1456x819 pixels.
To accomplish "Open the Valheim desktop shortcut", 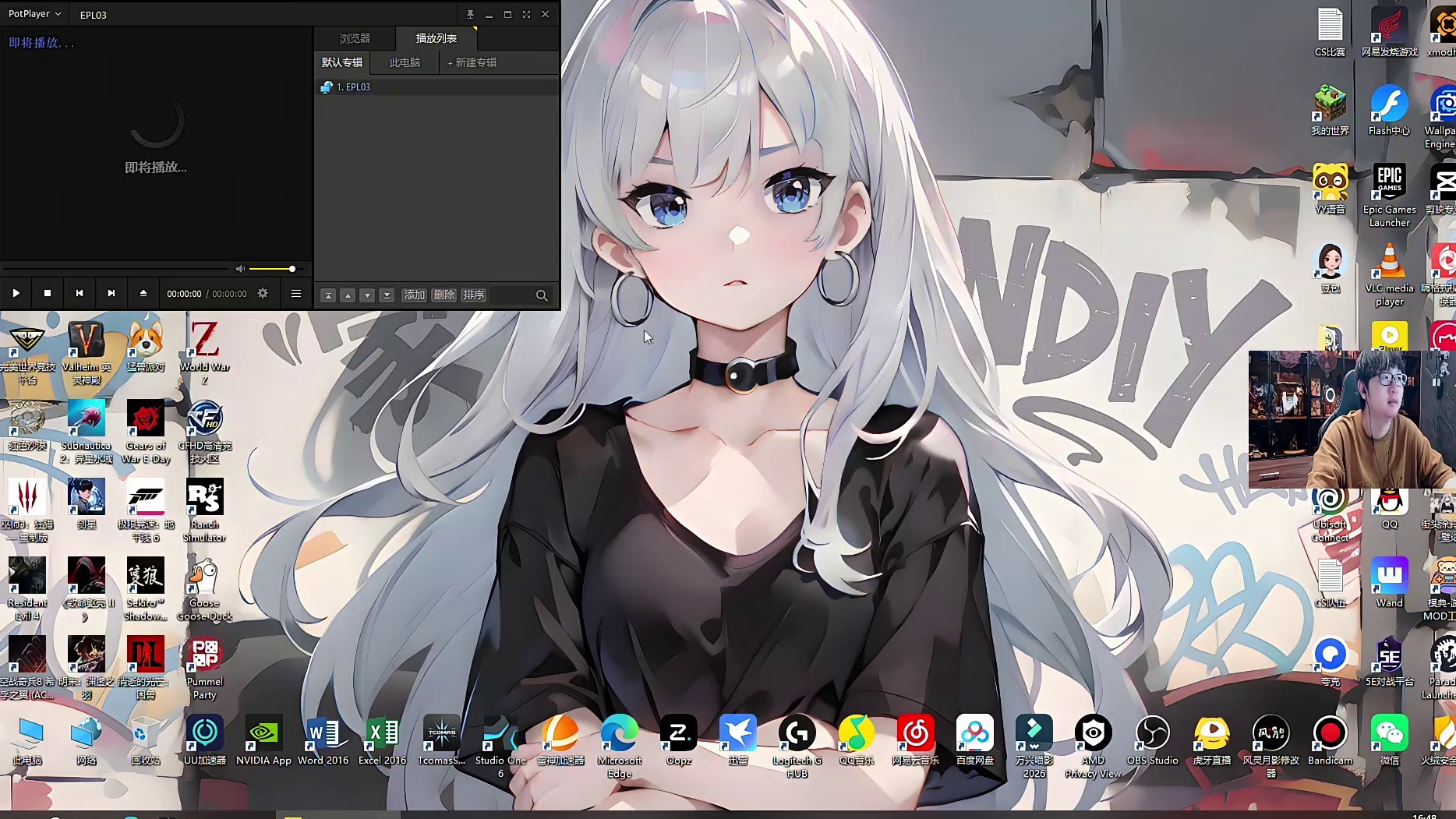I will (x=87, y=352).
